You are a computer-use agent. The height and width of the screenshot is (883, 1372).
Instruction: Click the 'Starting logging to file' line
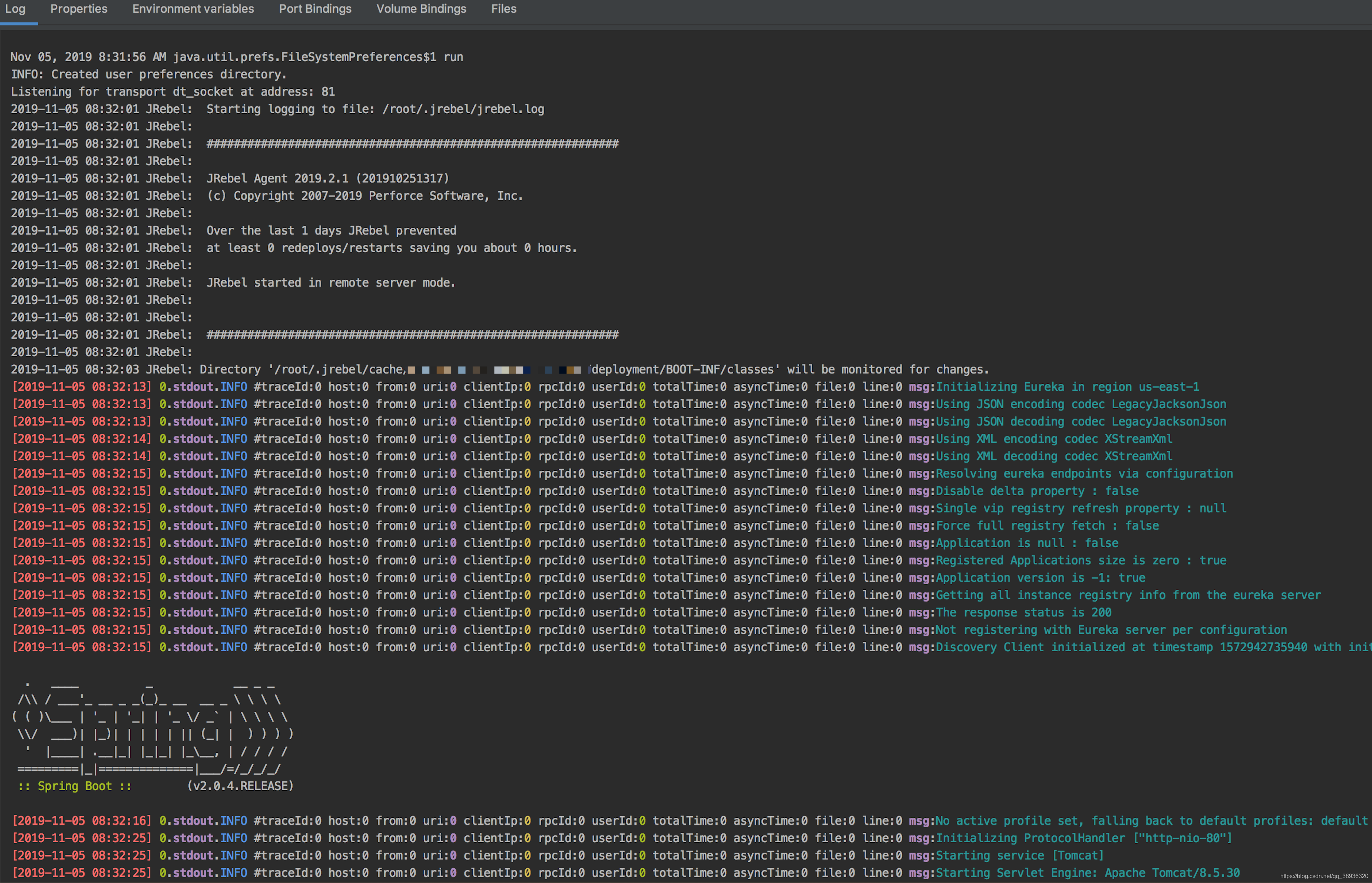[x=277, y=109]
